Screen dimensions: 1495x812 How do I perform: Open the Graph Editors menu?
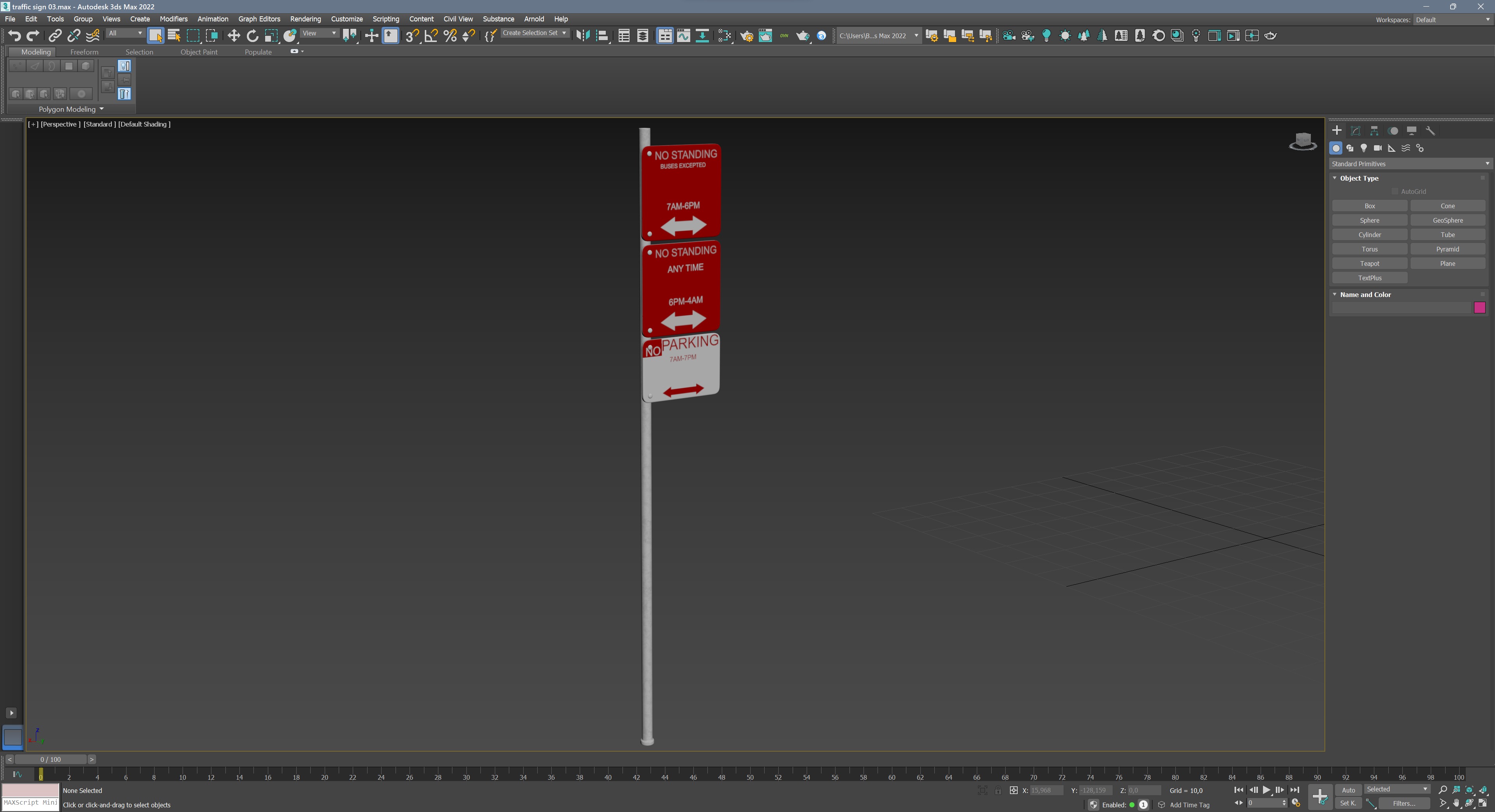259,19
